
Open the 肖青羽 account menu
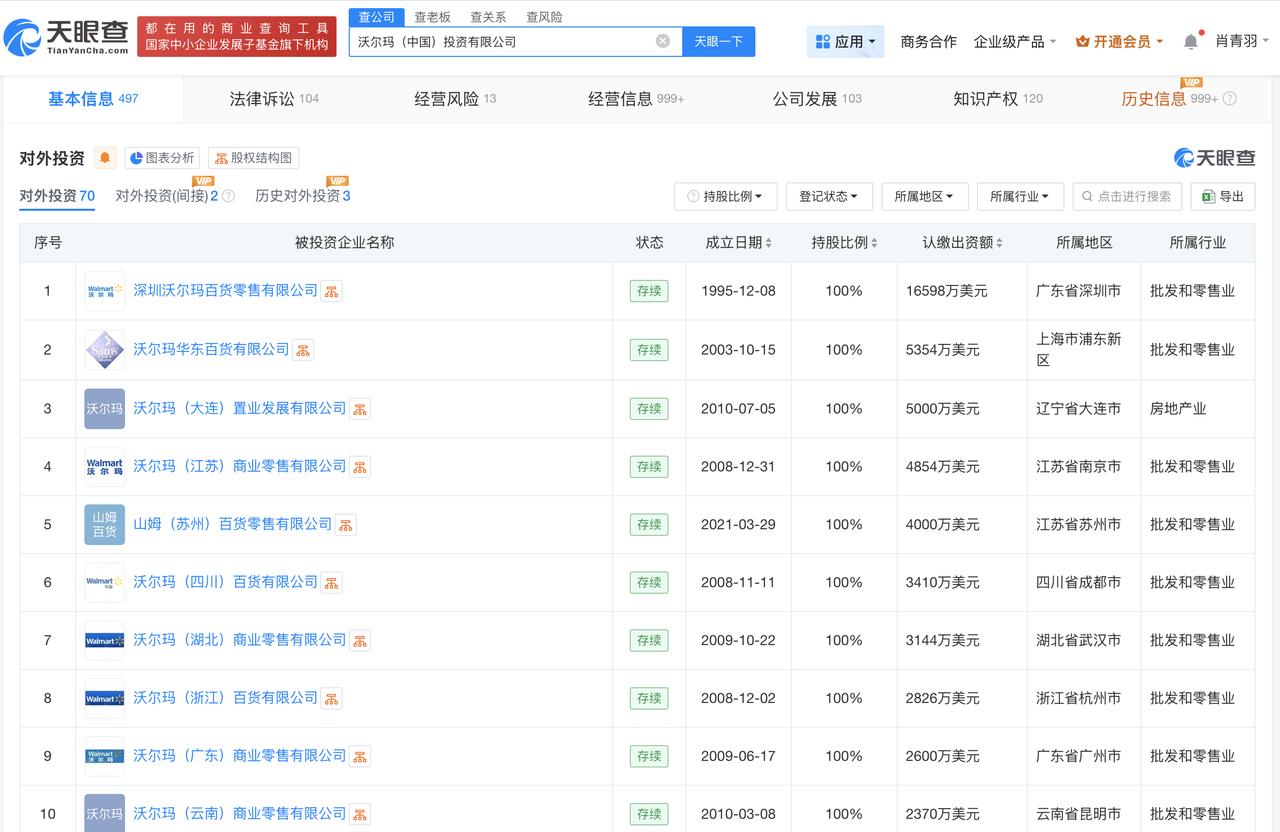pyautogui.click(x=1242, y=41)
